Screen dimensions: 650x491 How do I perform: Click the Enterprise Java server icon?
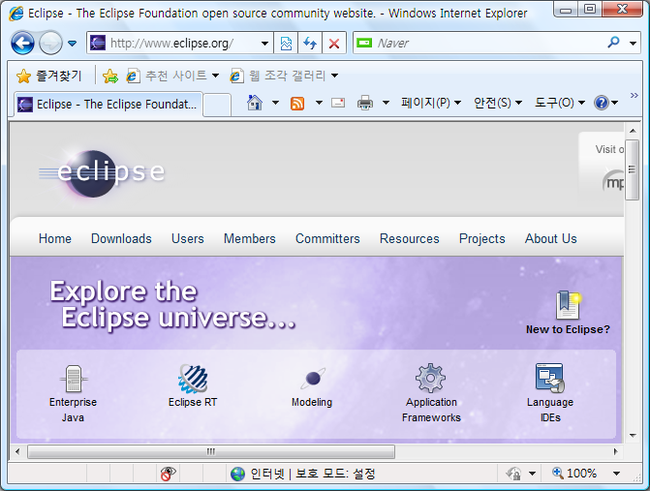tap(73, 378)
